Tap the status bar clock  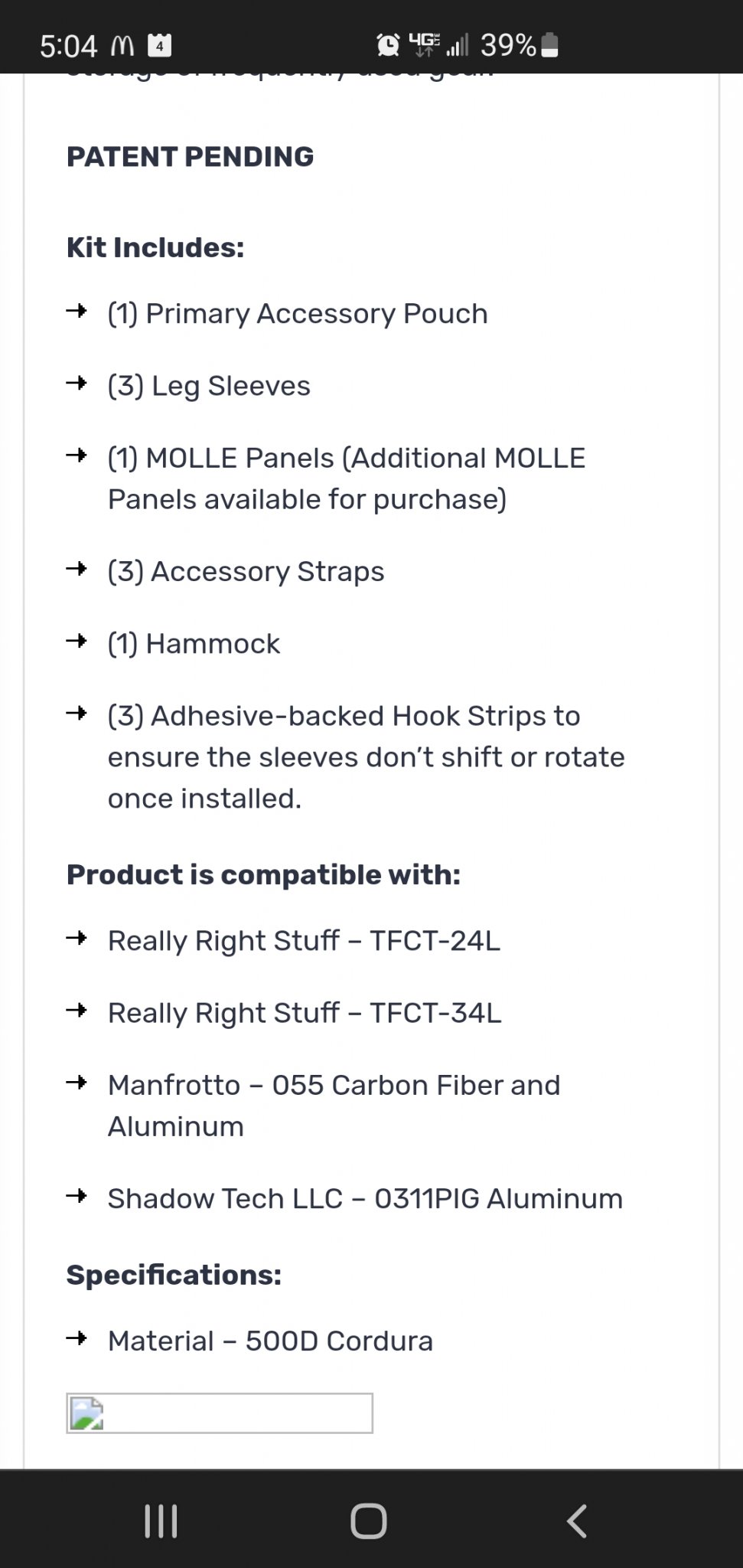point(69,47)
